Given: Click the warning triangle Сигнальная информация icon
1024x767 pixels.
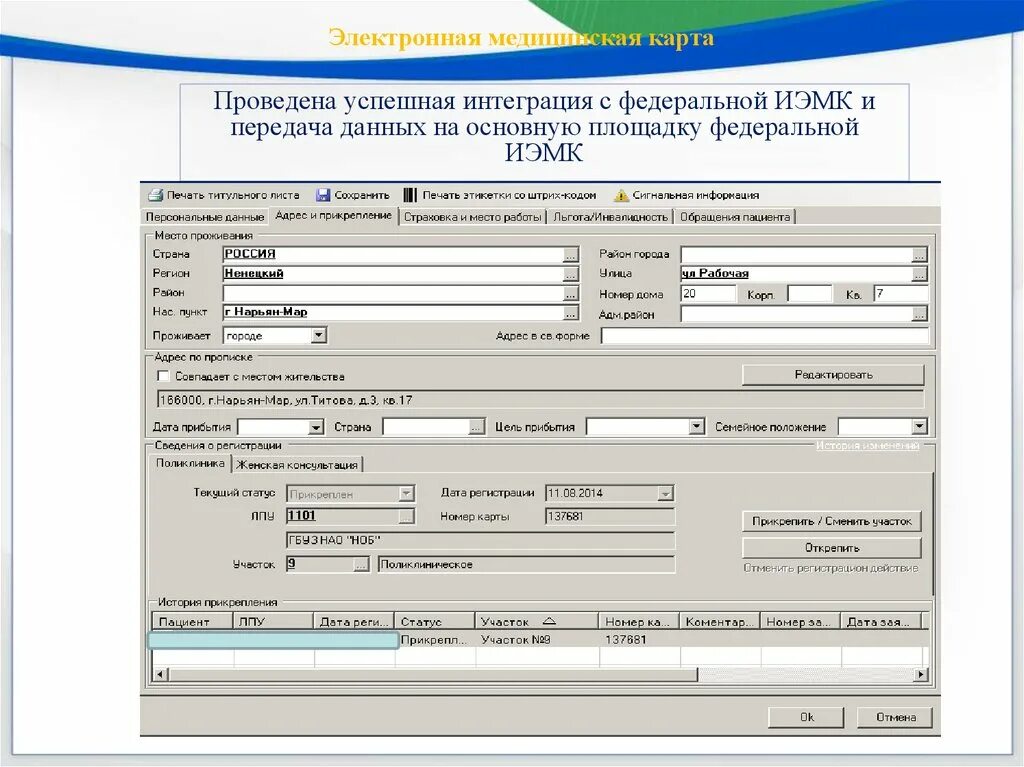Looking at the screenshot, I should [621, 195].
